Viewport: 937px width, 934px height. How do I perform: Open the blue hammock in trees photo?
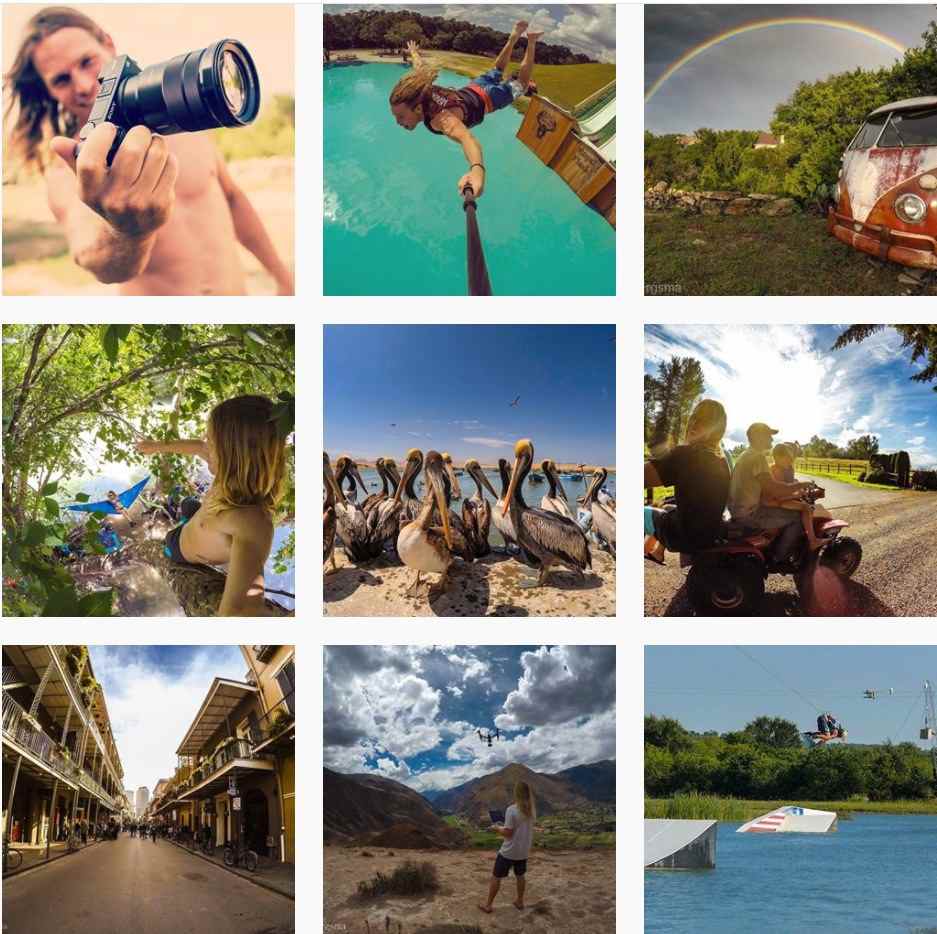[148, 470]
